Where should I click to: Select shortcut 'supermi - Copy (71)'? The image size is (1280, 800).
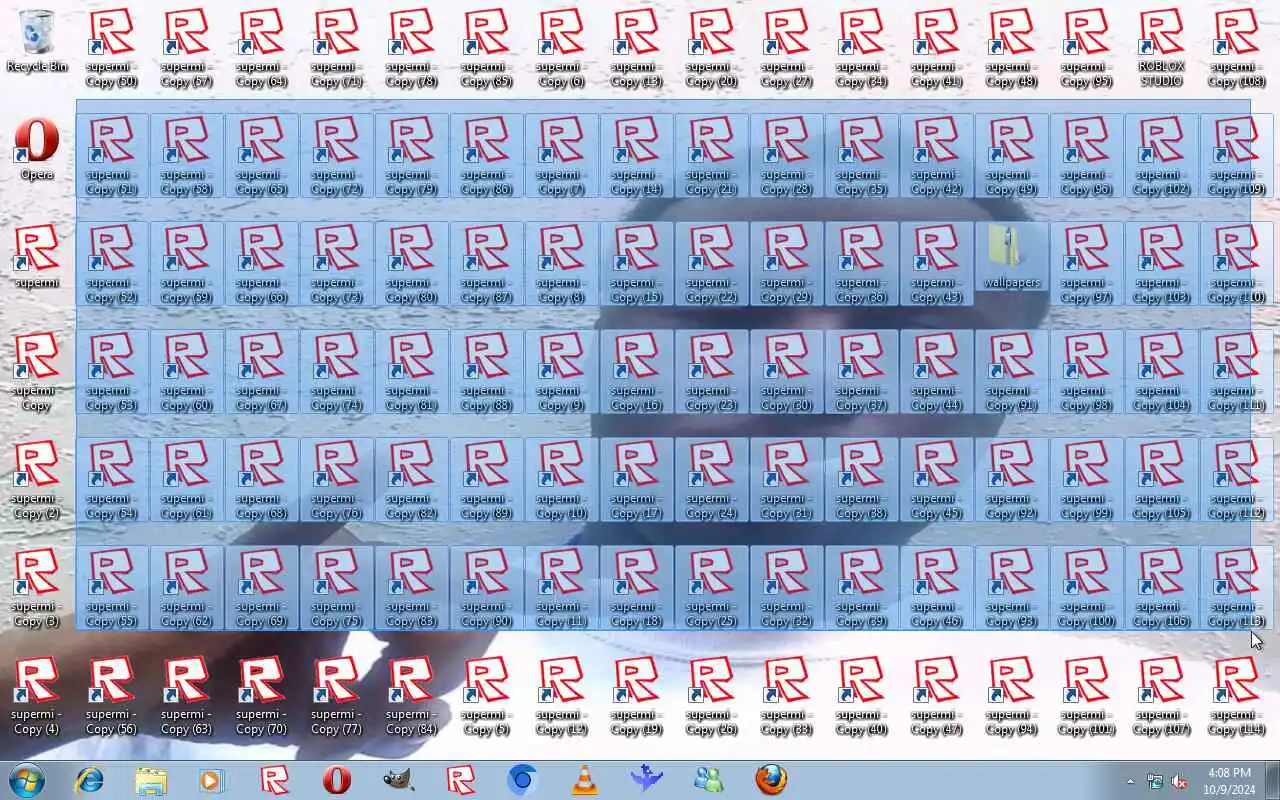pyautogui.click(x=337, y=48)
